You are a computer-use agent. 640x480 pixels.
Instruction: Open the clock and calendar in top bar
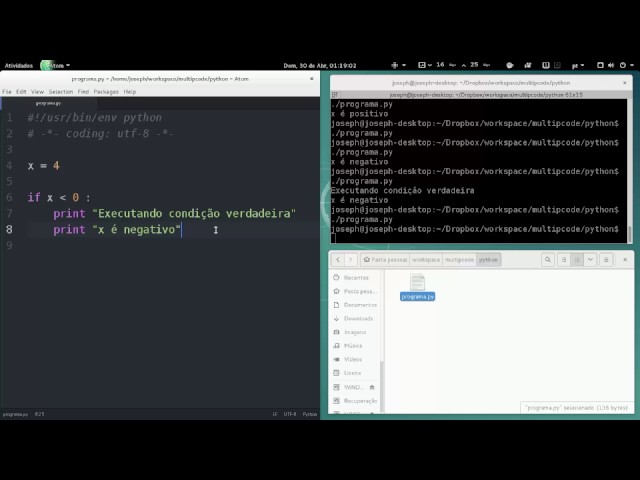pyautogui.click(x=320, y=66)
